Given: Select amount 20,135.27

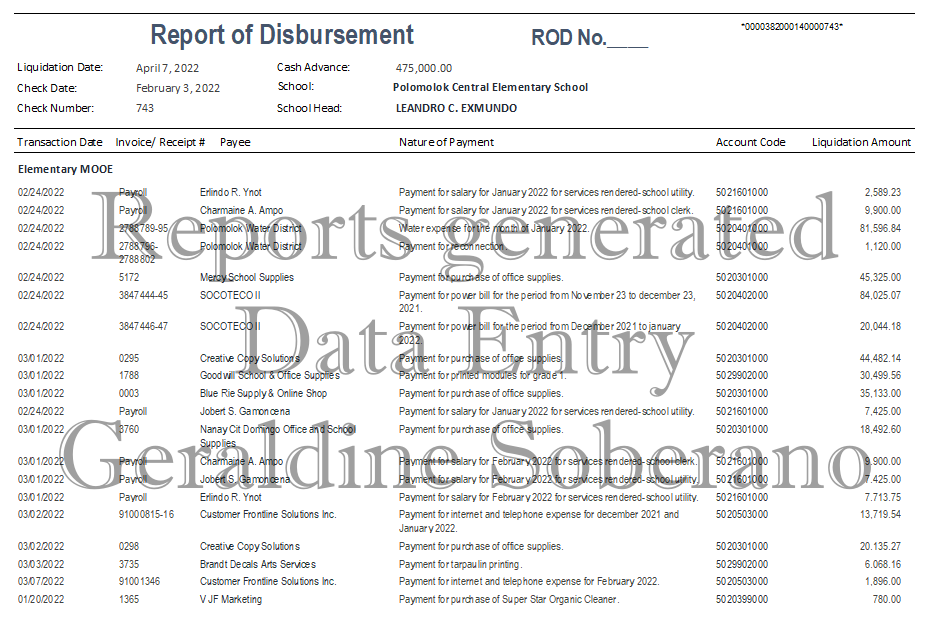Looking at the screenshot, I should (880, 546).
